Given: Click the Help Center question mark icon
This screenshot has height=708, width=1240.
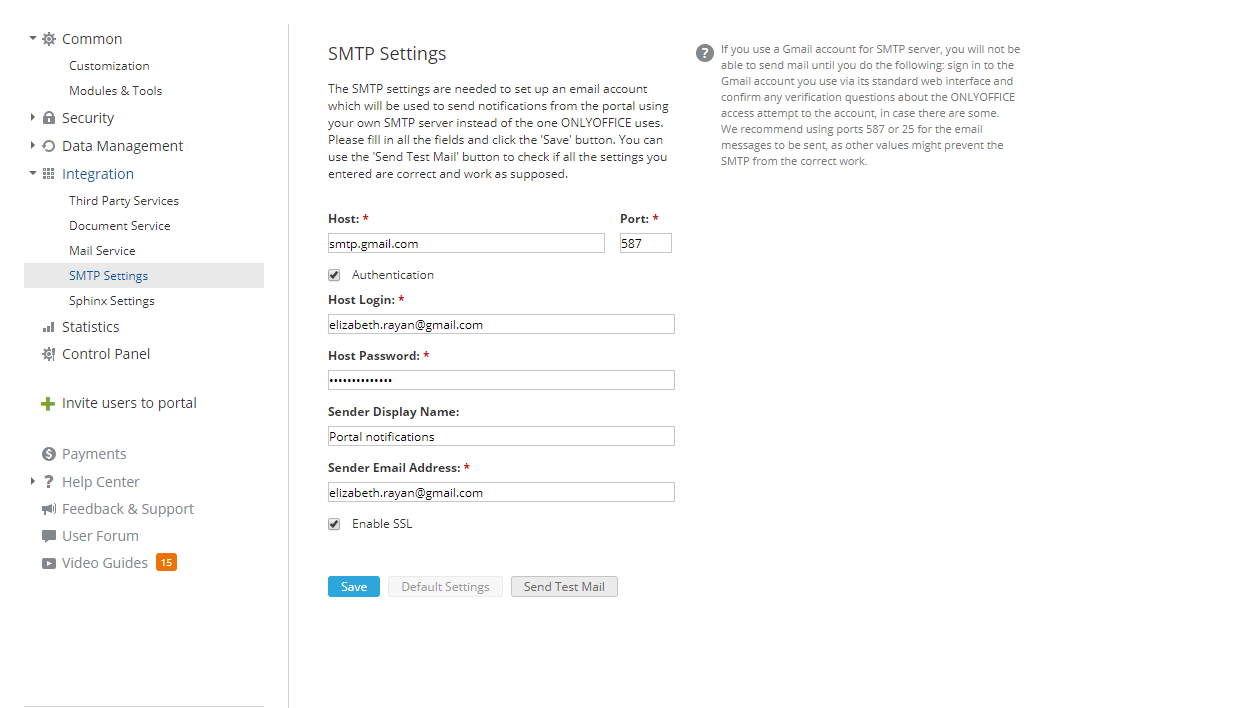Looking at the screenshot, I should coord(49,482).
